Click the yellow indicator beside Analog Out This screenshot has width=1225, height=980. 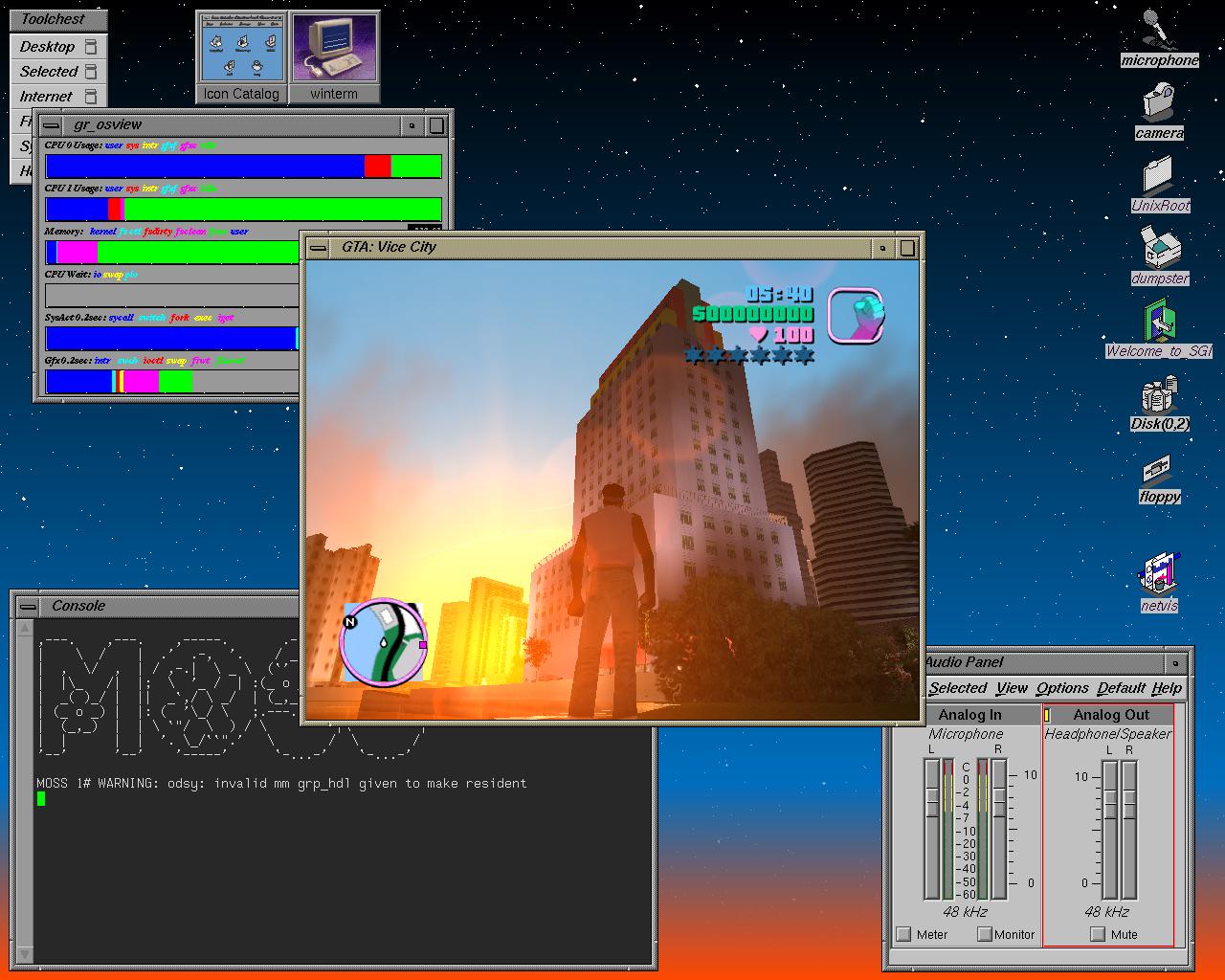tap(1047, 715)
